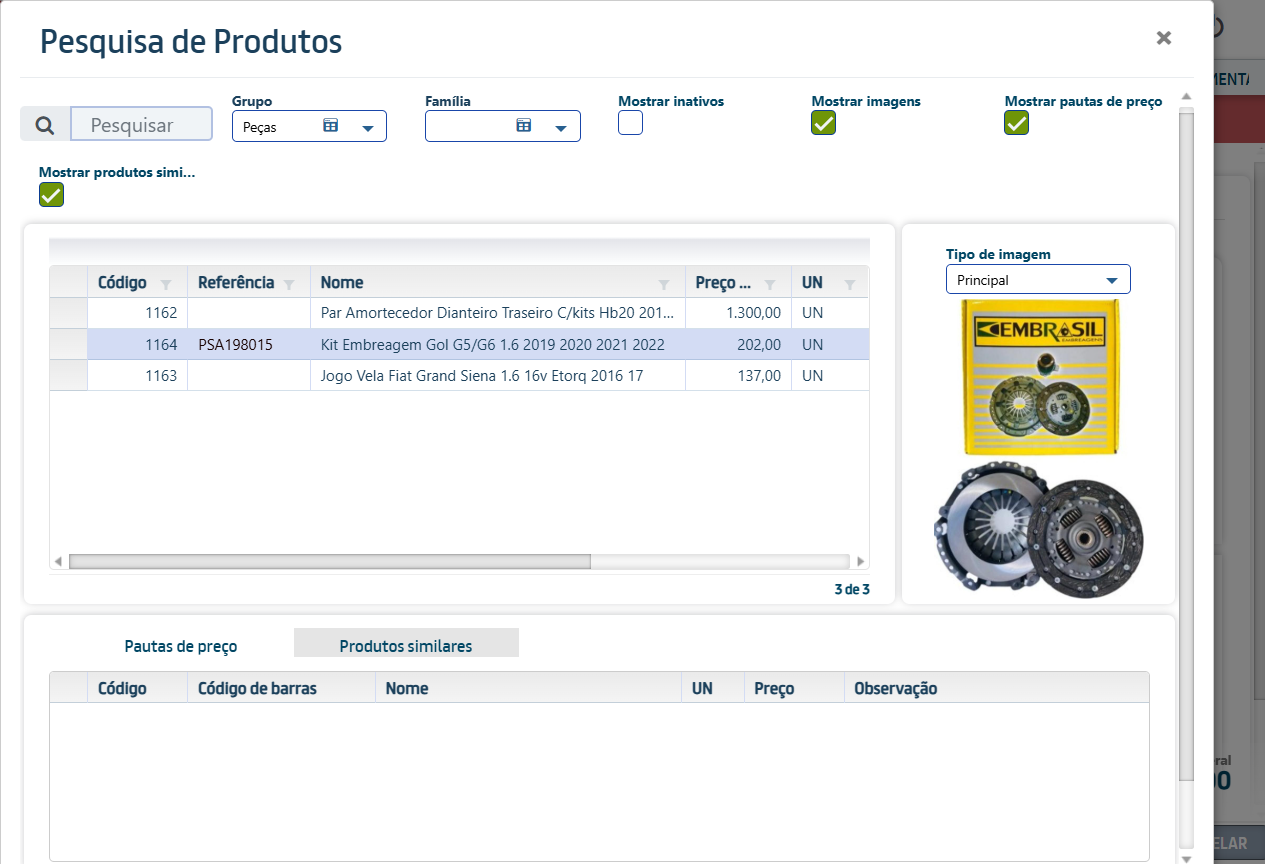
Task: Click the magnifying glass search icon
Action: point(45,125)
